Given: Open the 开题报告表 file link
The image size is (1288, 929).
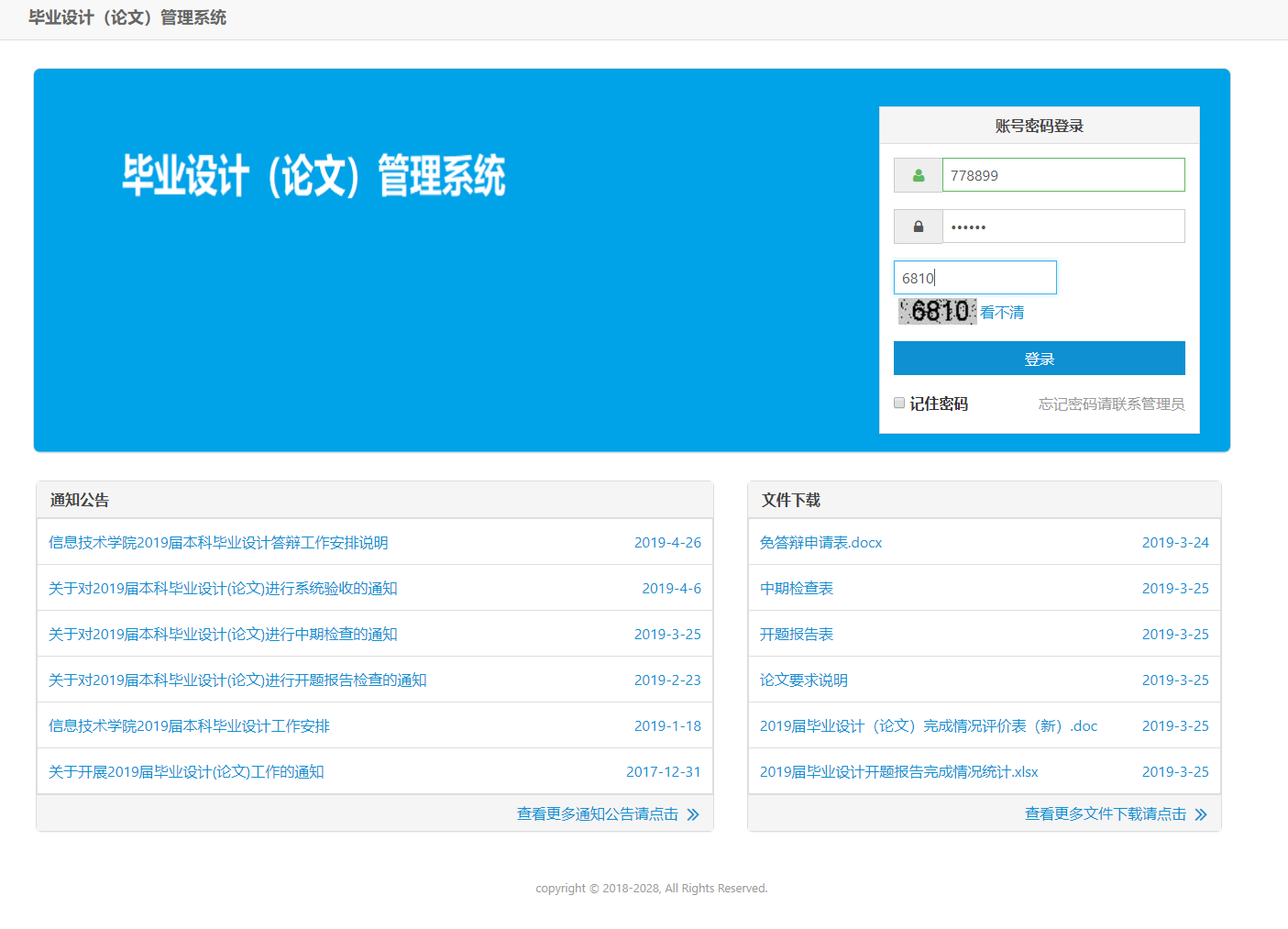Looking at the screenshot, I should click(x=796, y=634).
